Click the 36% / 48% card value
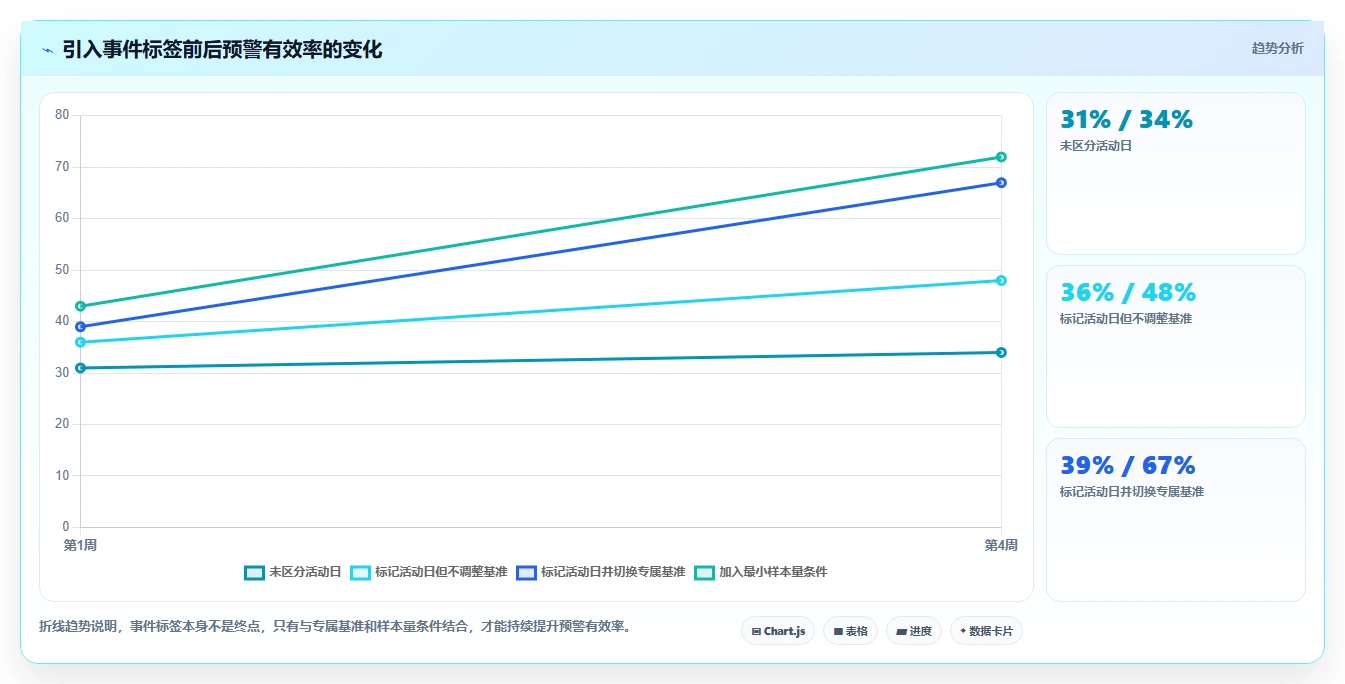 1128,293
